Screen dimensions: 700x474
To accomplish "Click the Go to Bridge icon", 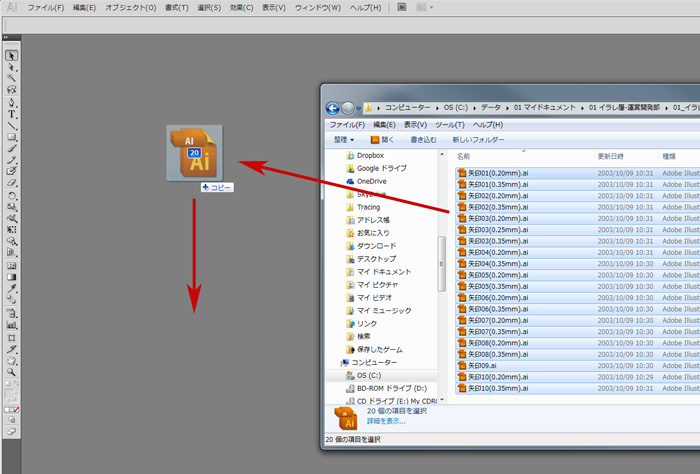I will tap(402, 7).
